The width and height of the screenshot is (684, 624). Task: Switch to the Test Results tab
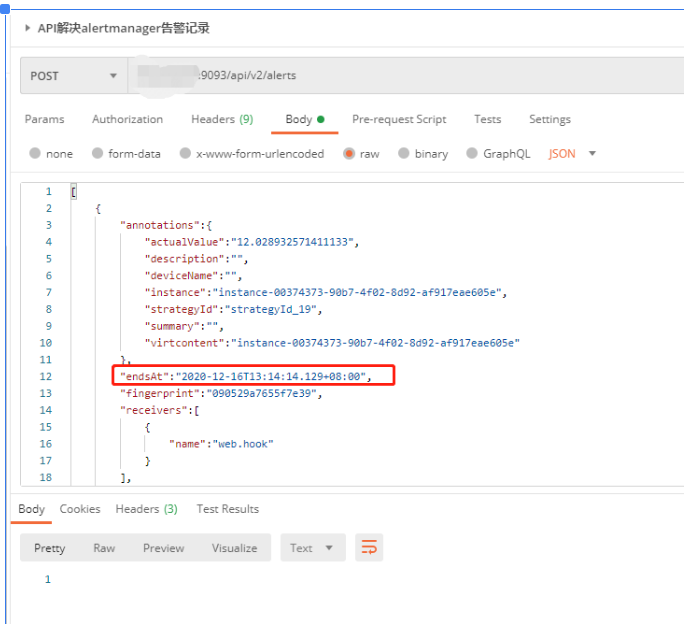(228, 509)
